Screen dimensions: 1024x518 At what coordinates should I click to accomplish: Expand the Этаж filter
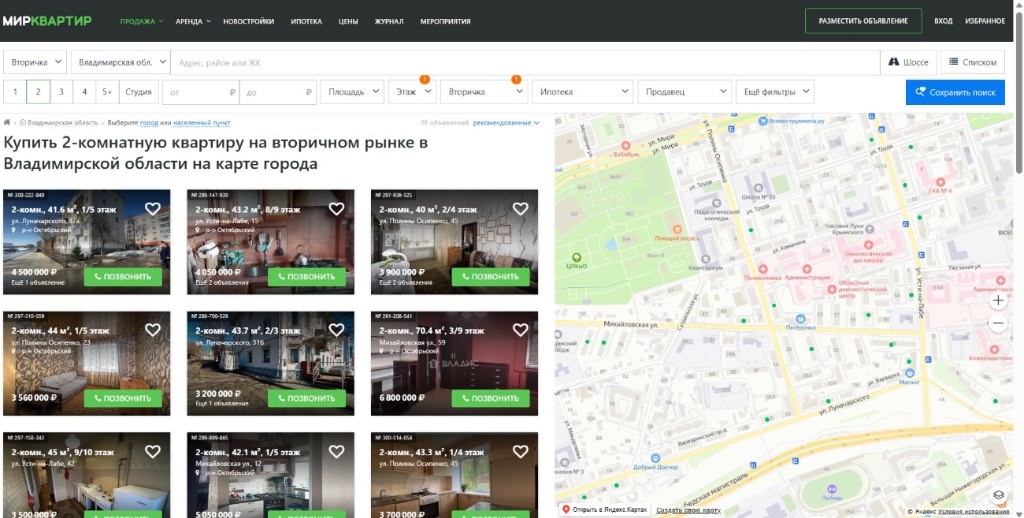(412, 92)
